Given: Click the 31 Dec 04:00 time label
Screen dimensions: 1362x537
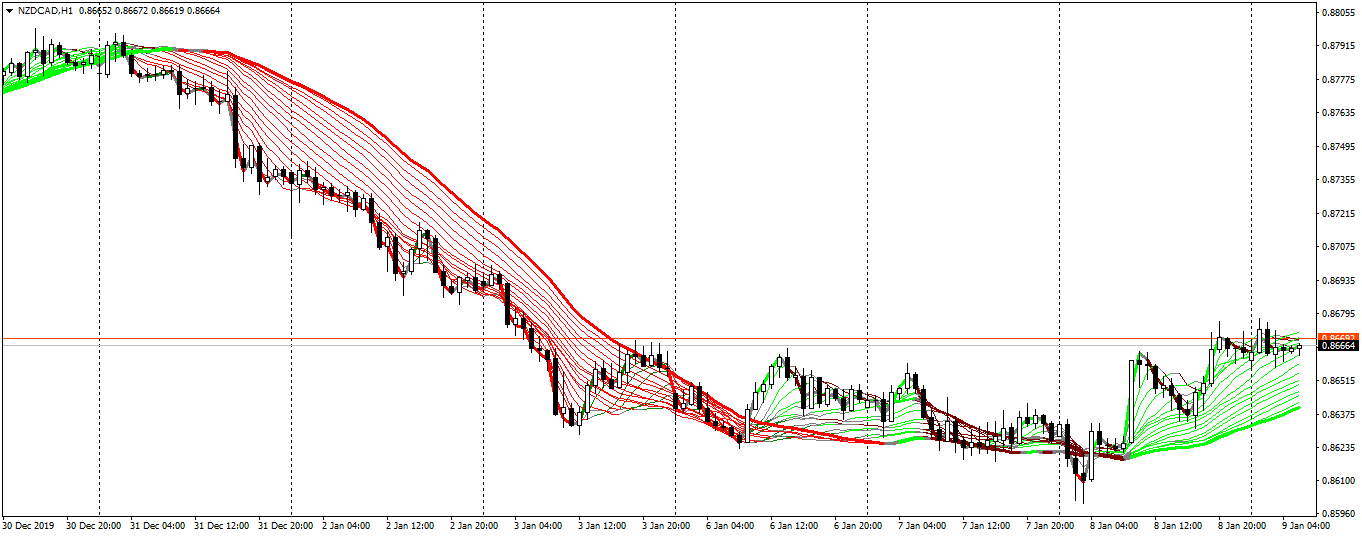Looking at the screenshot, I should click(158, 524).
